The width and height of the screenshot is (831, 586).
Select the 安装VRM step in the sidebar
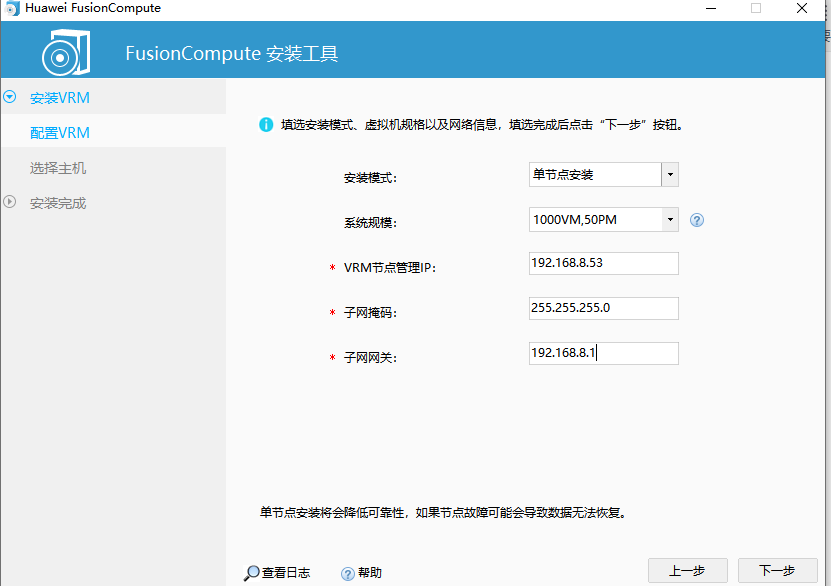coord(62,98)
